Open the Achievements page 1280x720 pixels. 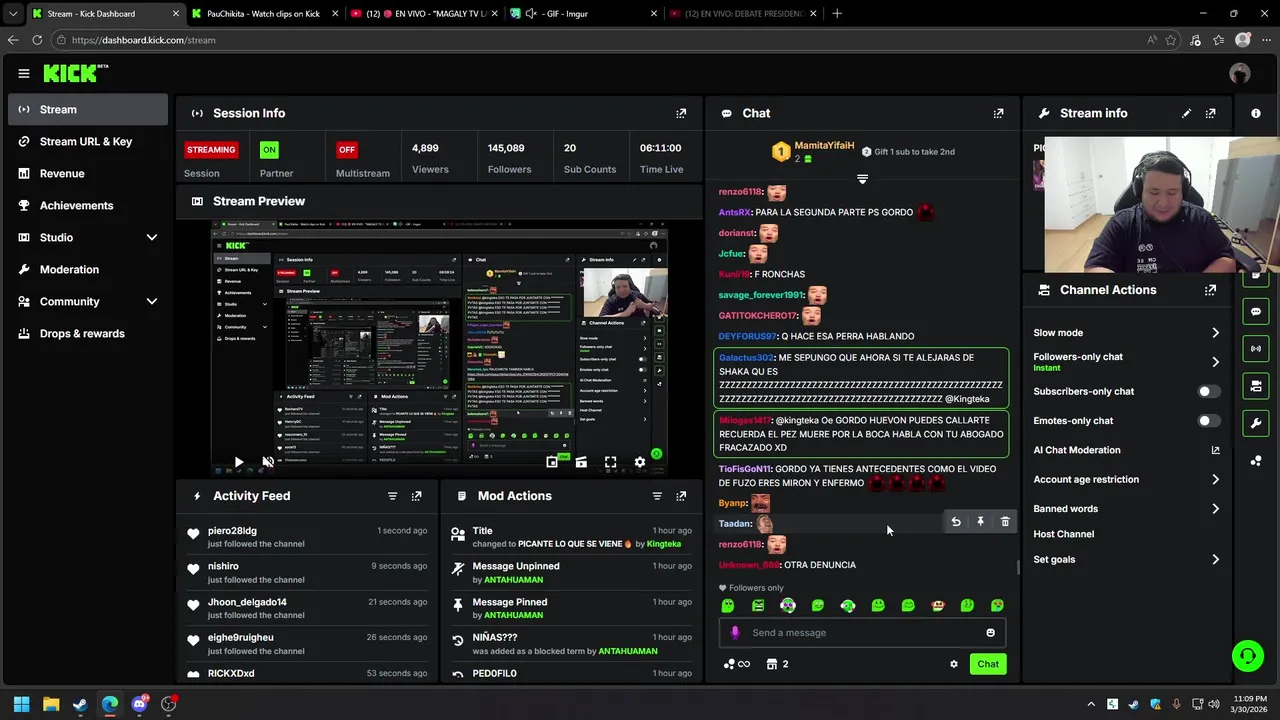(88, 206)
